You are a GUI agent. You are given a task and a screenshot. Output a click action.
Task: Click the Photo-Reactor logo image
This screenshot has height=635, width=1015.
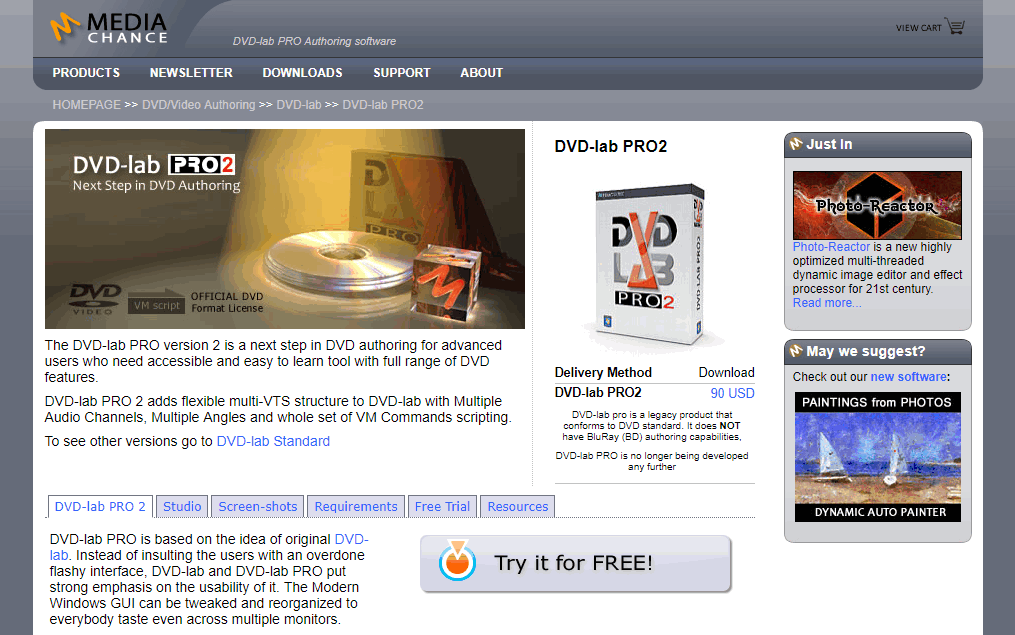tap(877, 206)
